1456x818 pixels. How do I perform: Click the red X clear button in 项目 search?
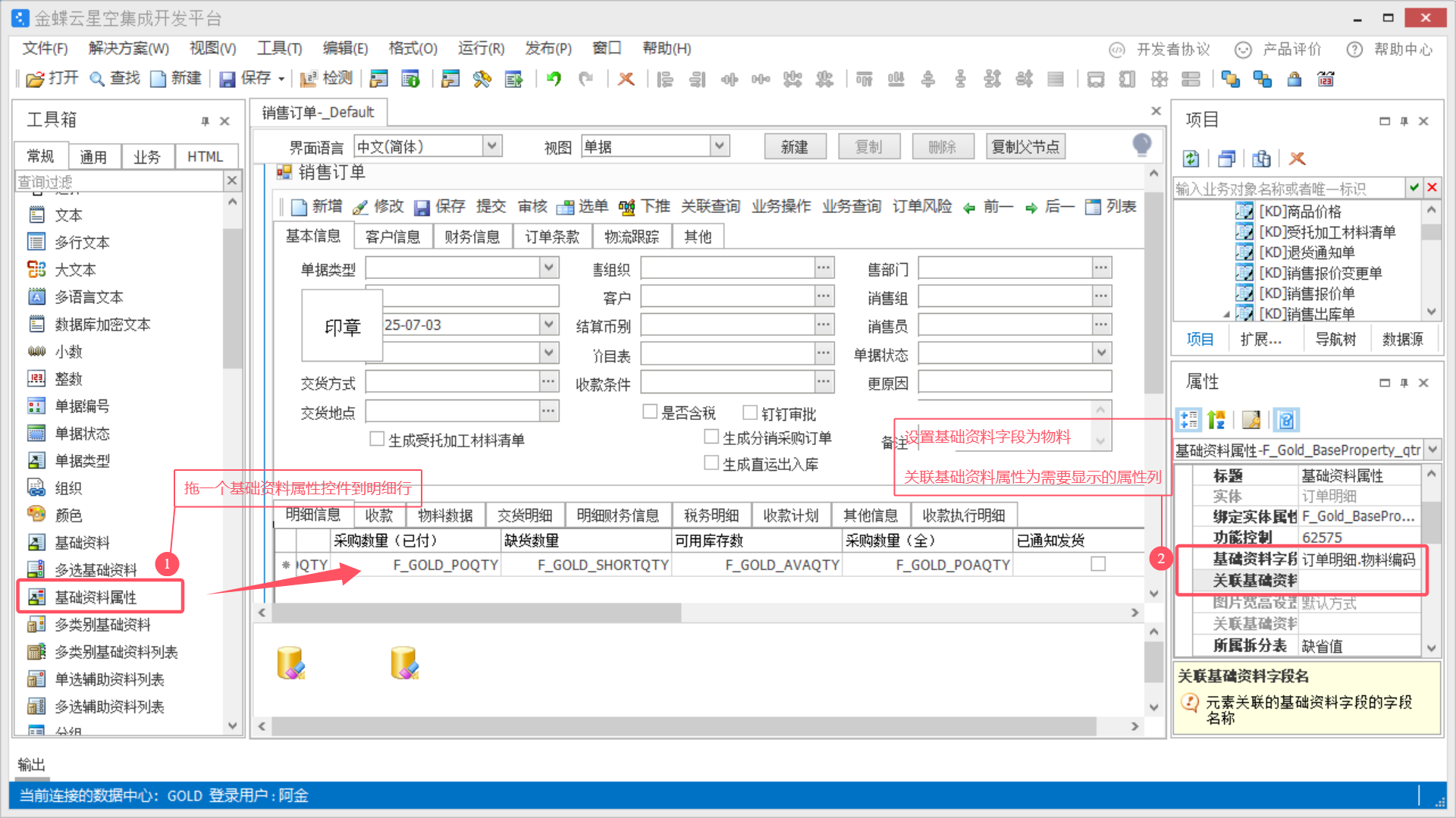[1432, 187]
